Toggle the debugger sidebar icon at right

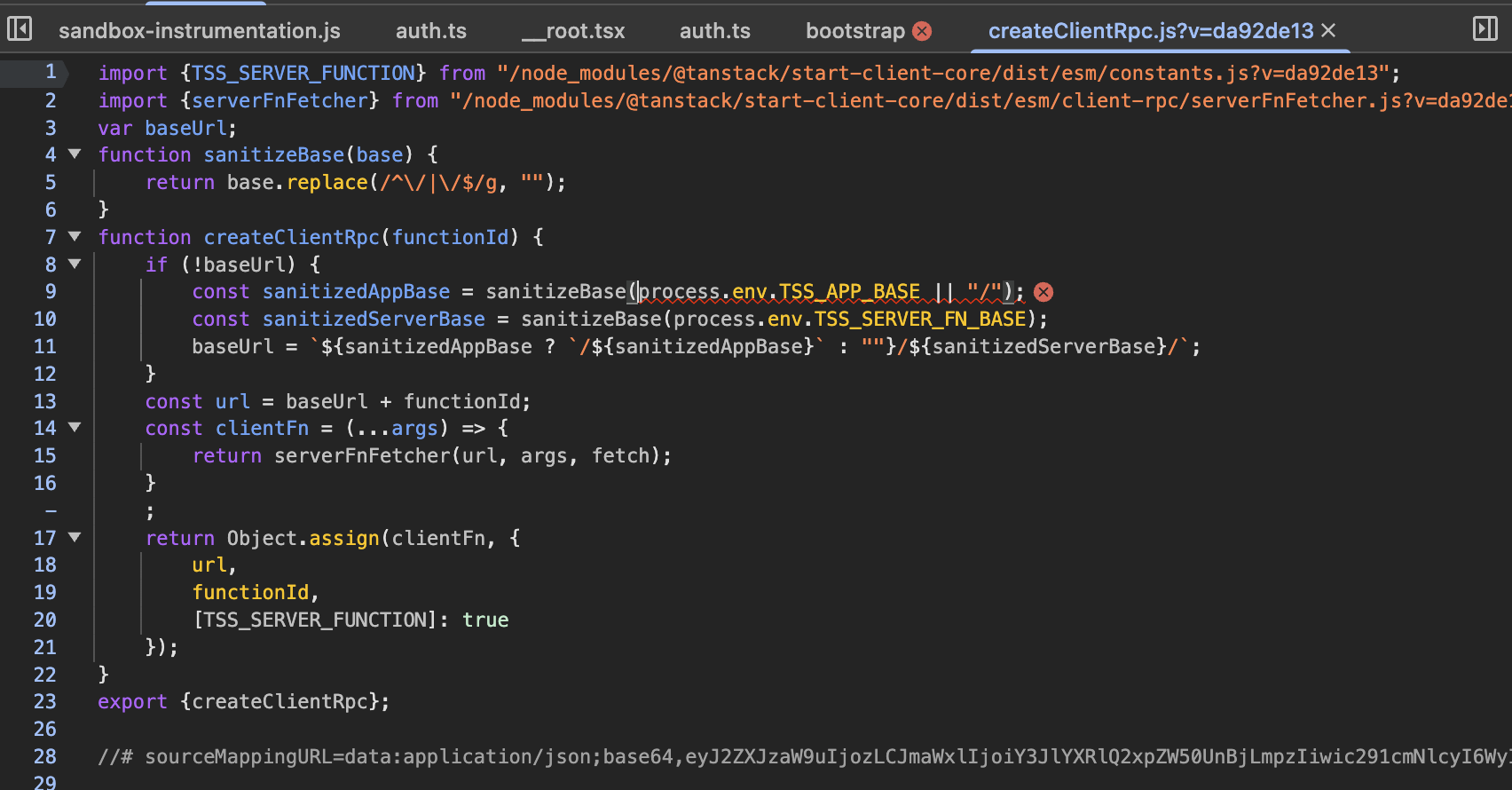1484,29
